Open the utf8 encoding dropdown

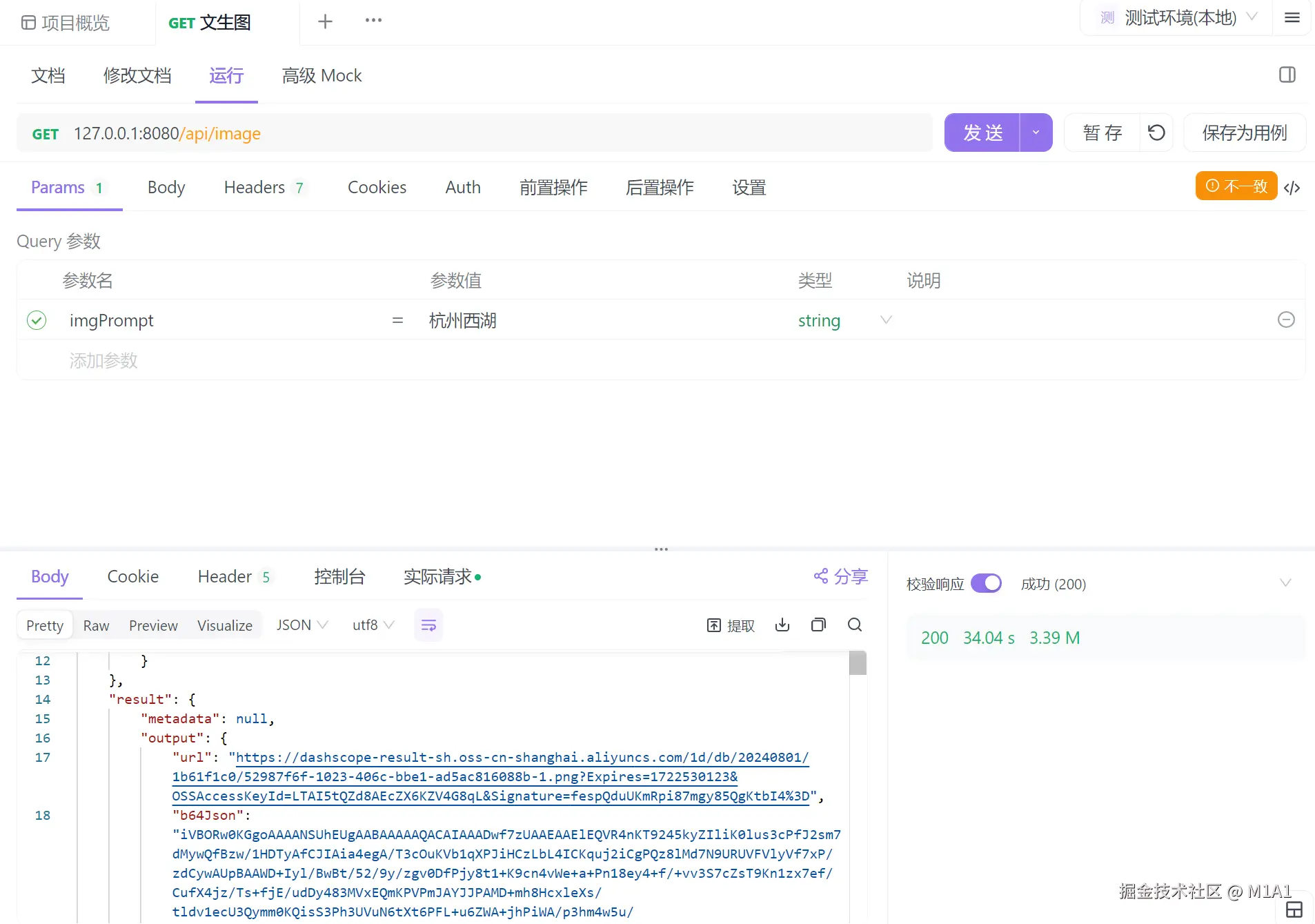click(373, 625)
